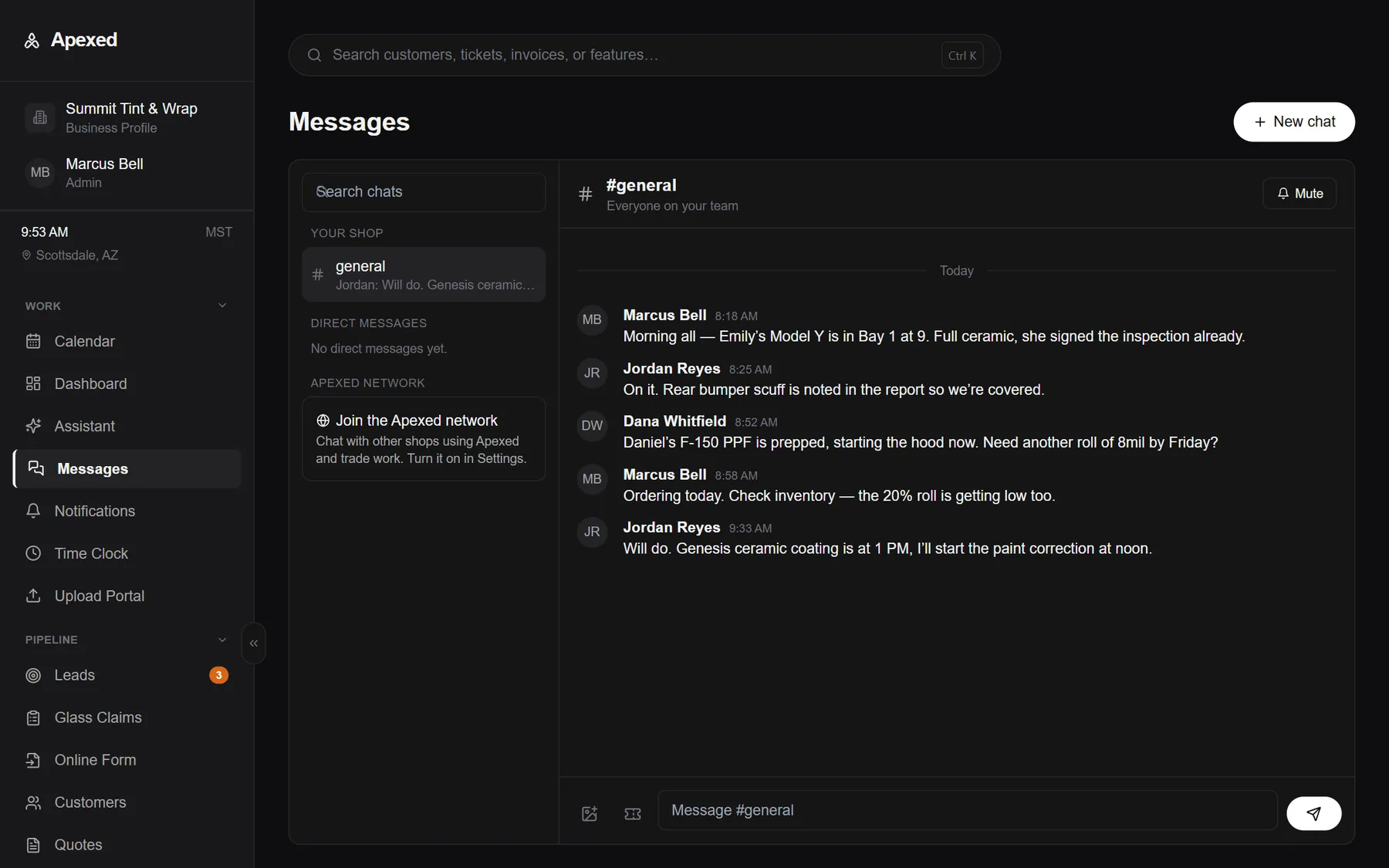This screenshot has width=1389, height=868.
Task: Open Notifications
Action: pyautogui.click(x=127, y=511)
